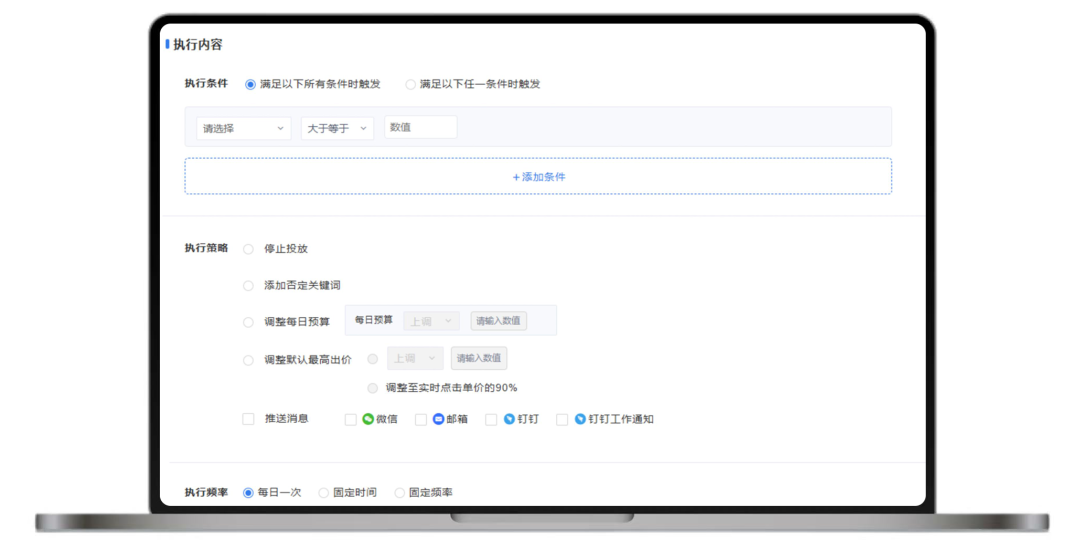Set execution frequency to 固定时间

324,493
